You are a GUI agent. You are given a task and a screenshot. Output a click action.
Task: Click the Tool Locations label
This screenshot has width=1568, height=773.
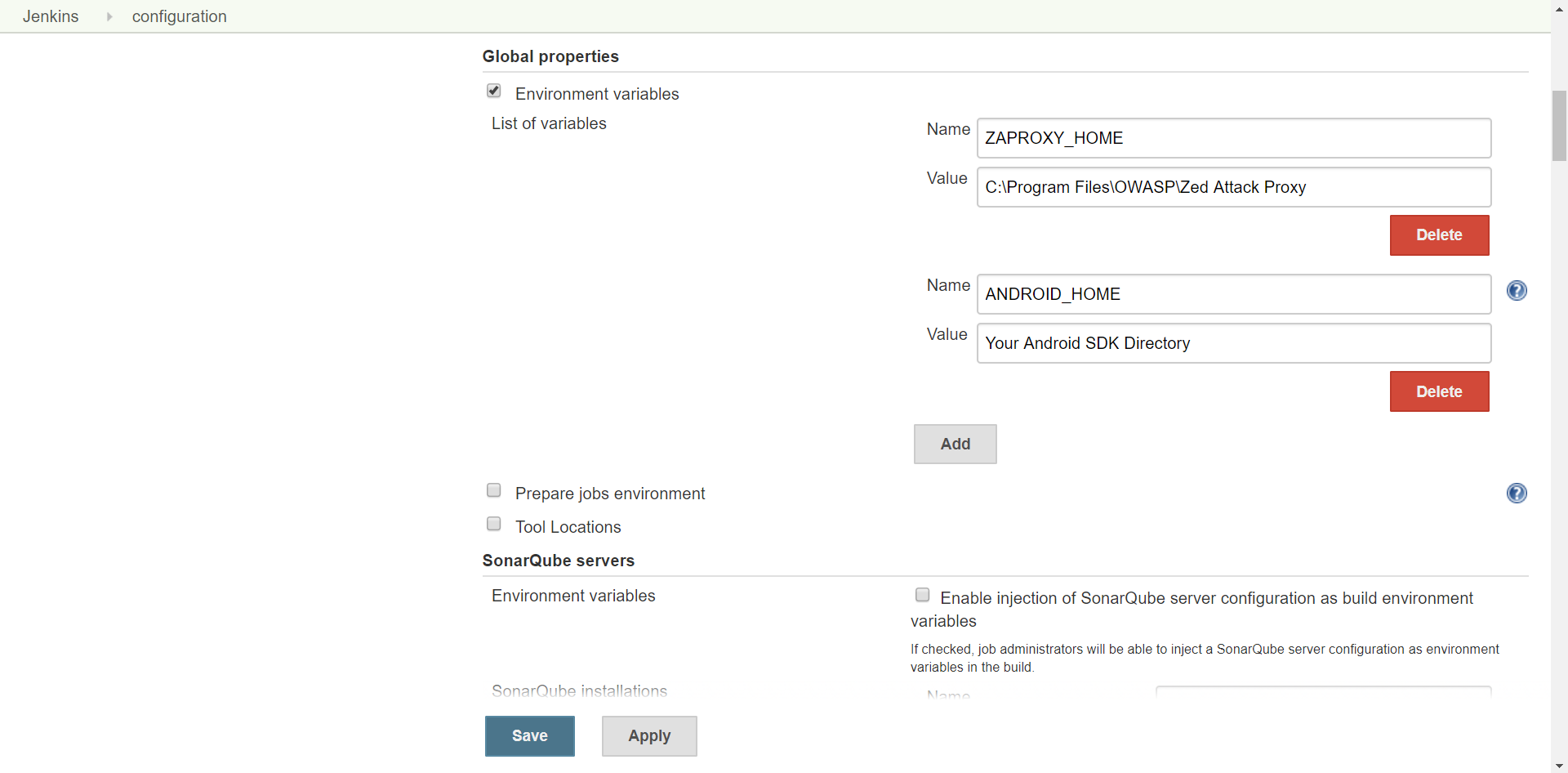(x=568, y=527)
